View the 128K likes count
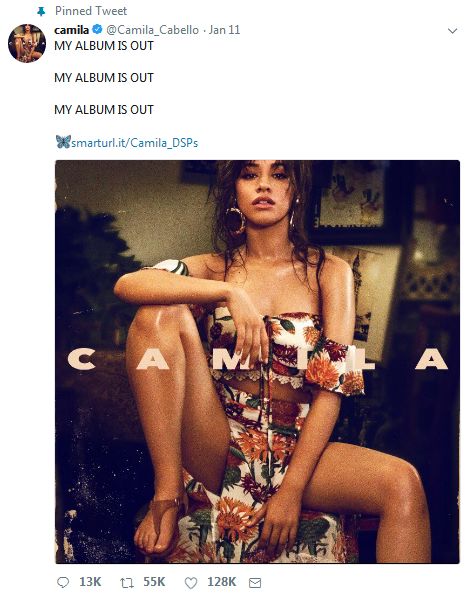467x593 pixels. [x=222, y=582]
